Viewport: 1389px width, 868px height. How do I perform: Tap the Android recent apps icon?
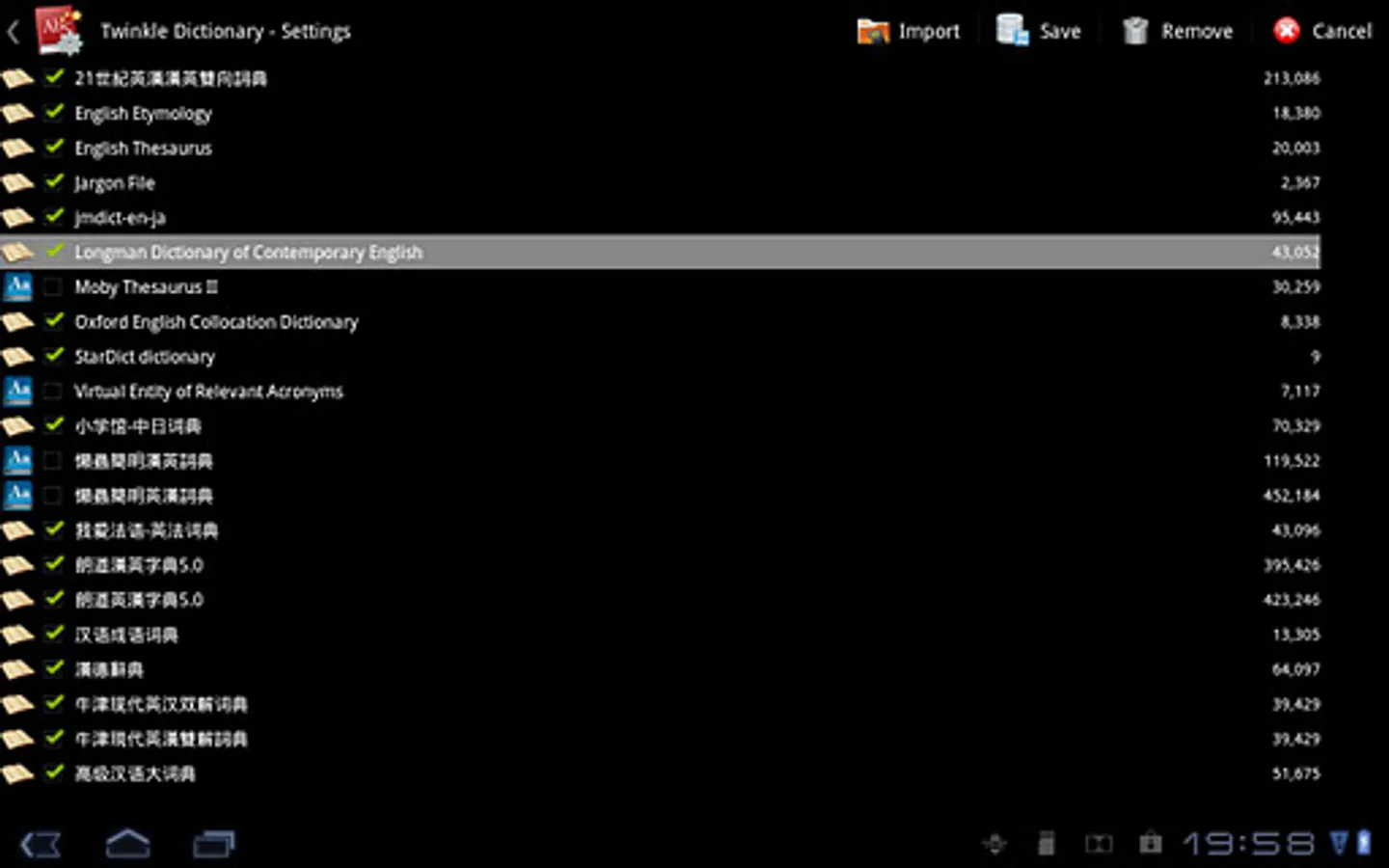pyautogui.click(x=214, y=845)
